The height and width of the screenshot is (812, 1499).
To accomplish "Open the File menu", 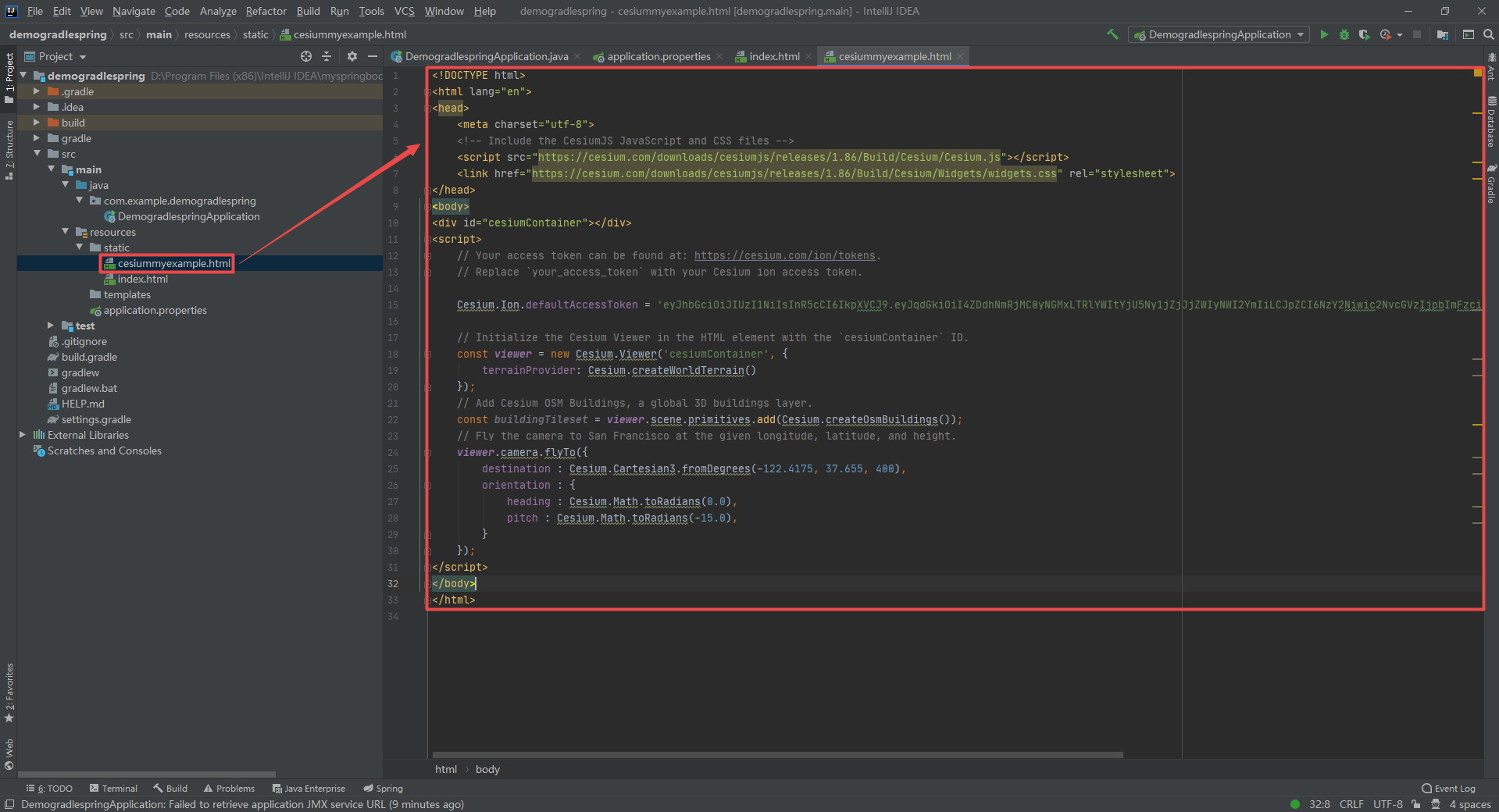I will (35, 11).
